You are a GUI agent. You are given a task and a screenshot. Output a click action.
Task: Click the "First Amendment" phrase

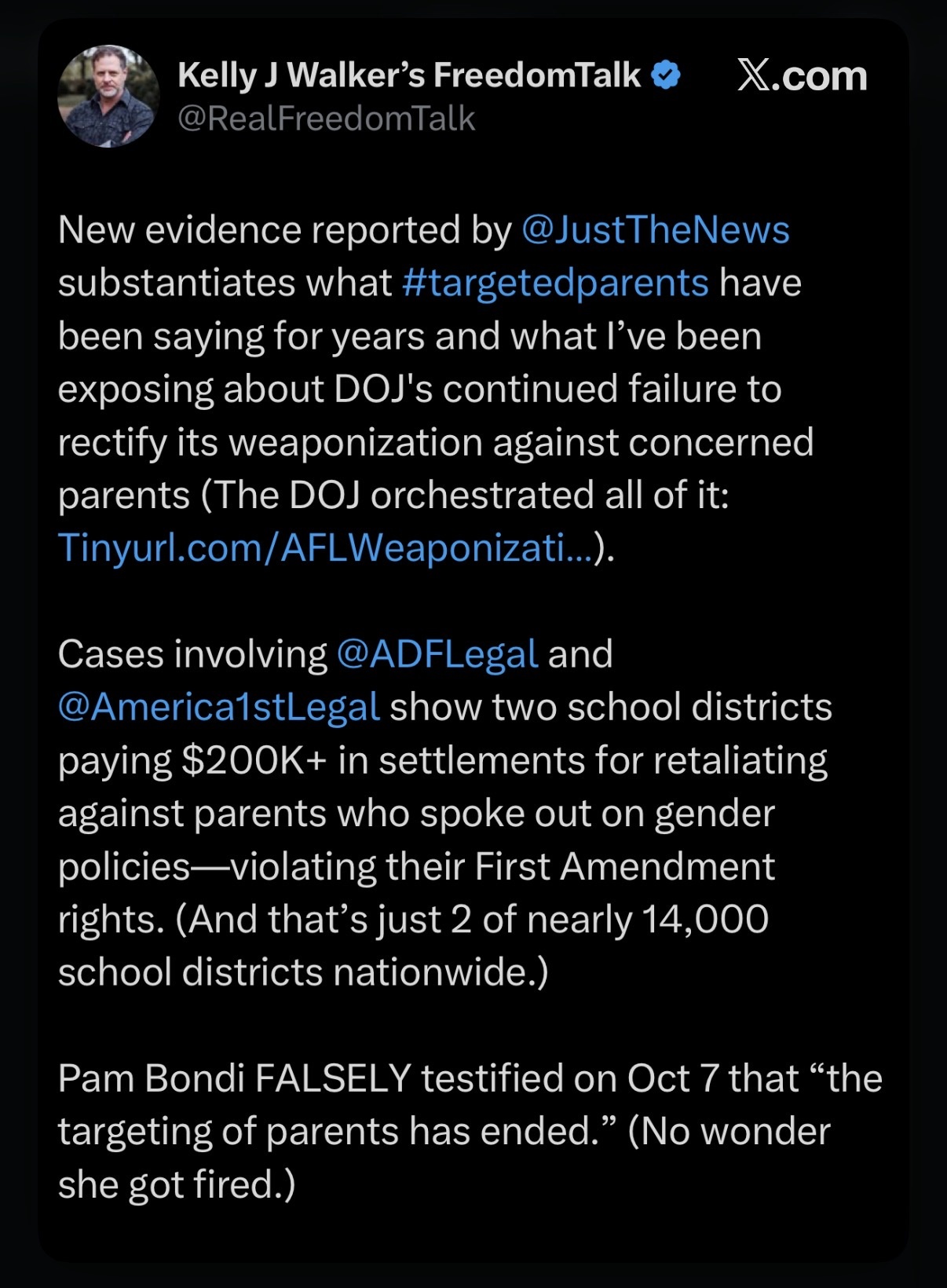coord(624,866)
